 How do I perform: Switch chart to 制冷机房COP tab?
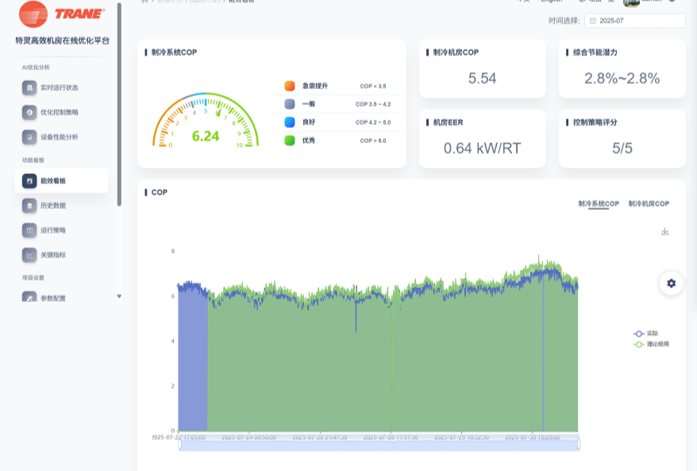click(649, 204)
